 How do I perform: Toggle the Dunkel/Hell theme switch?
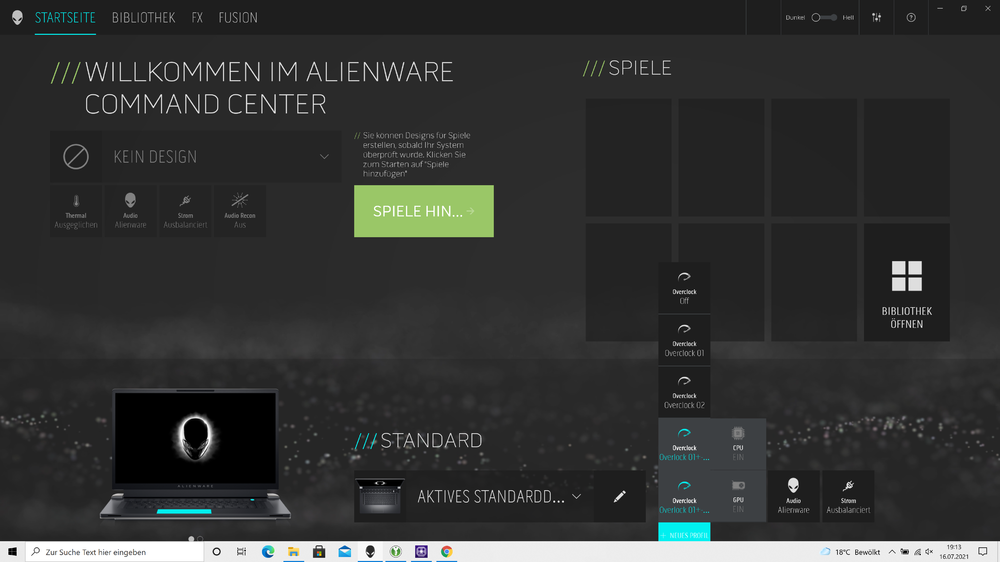tap(824, 17)
